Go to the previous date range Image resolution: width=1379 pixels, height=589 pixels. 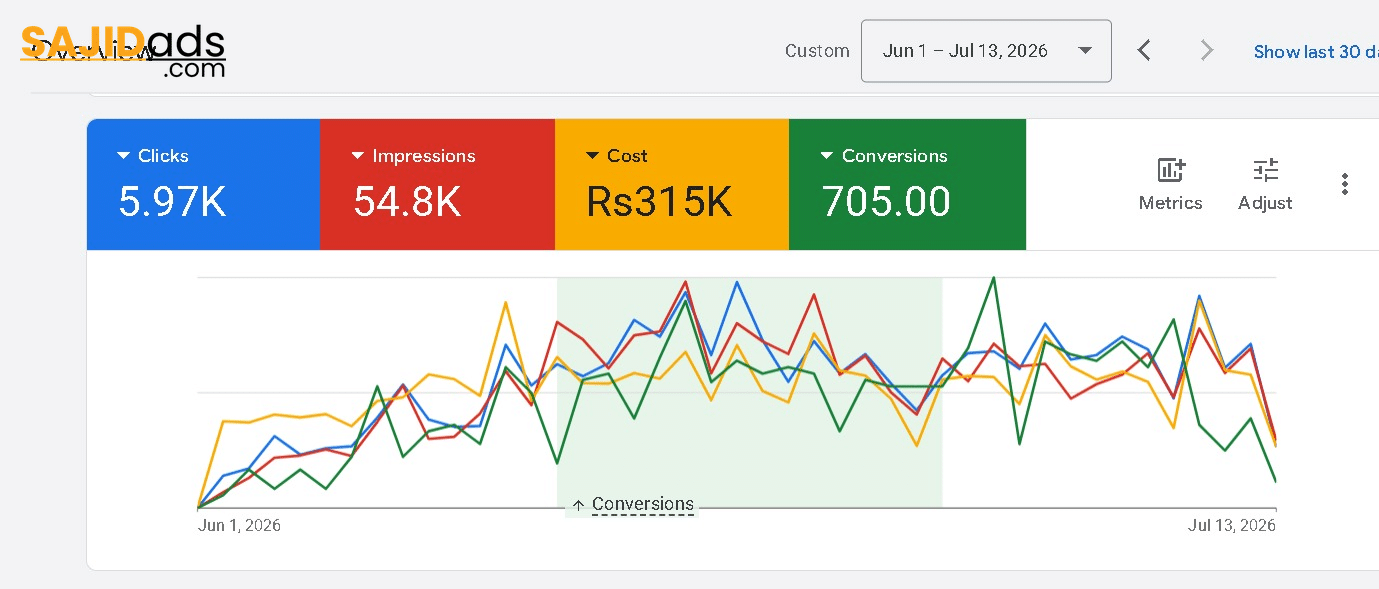(1145, 50)
